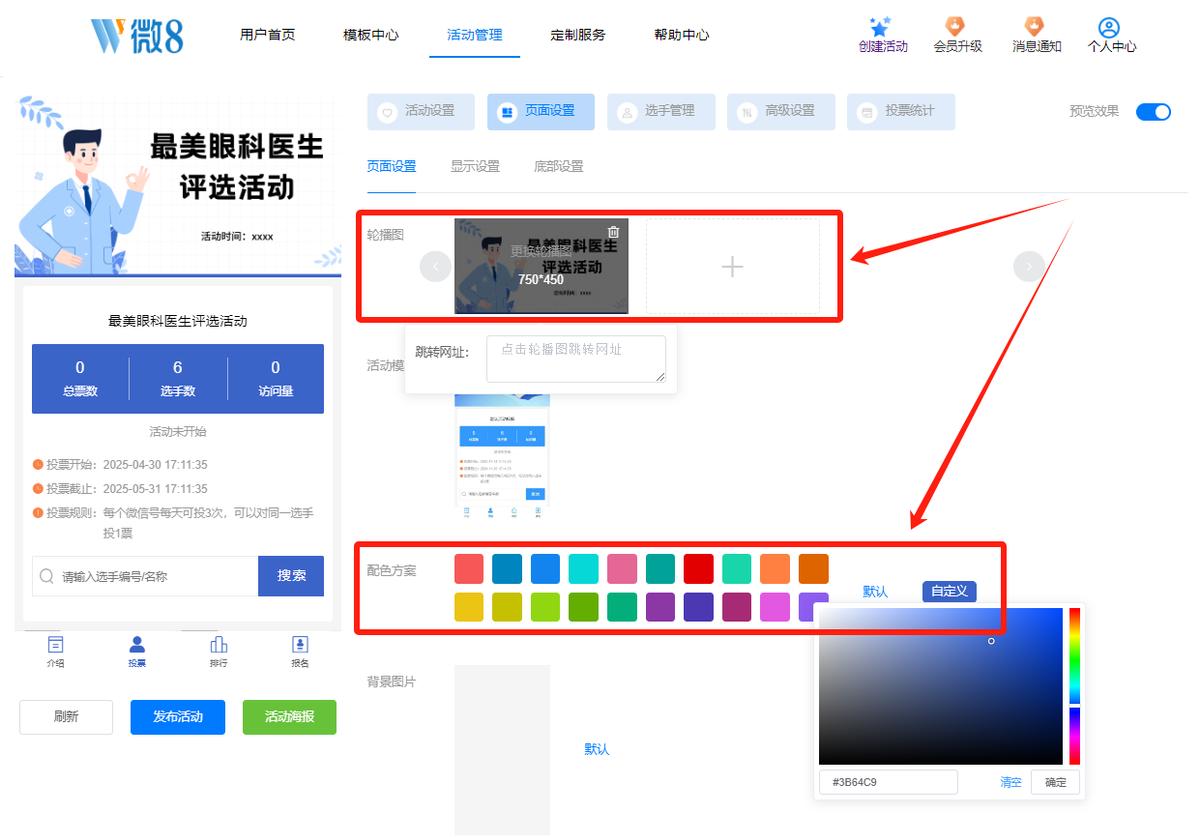This screenshot has height=837, width=1200.
Task: Click search magnifier icon in preview
Action: click(47, 577)
